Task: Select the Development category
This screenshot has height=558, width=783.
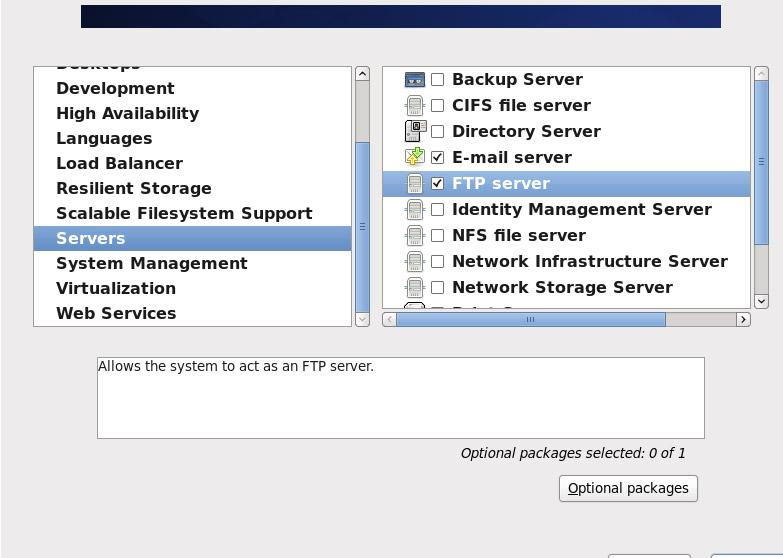Action: [x=192, y=88]
